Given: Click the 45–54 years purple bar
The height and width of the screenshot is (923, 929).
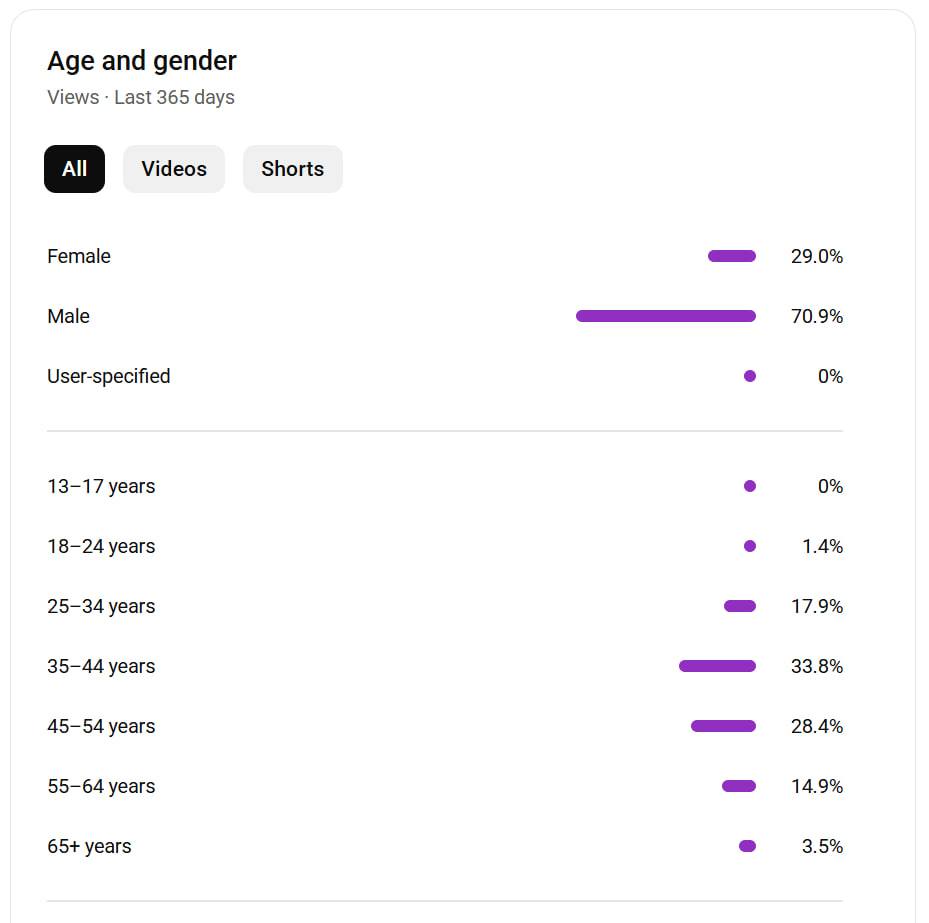Looking at the screenshot, I should tap(723, 726).
